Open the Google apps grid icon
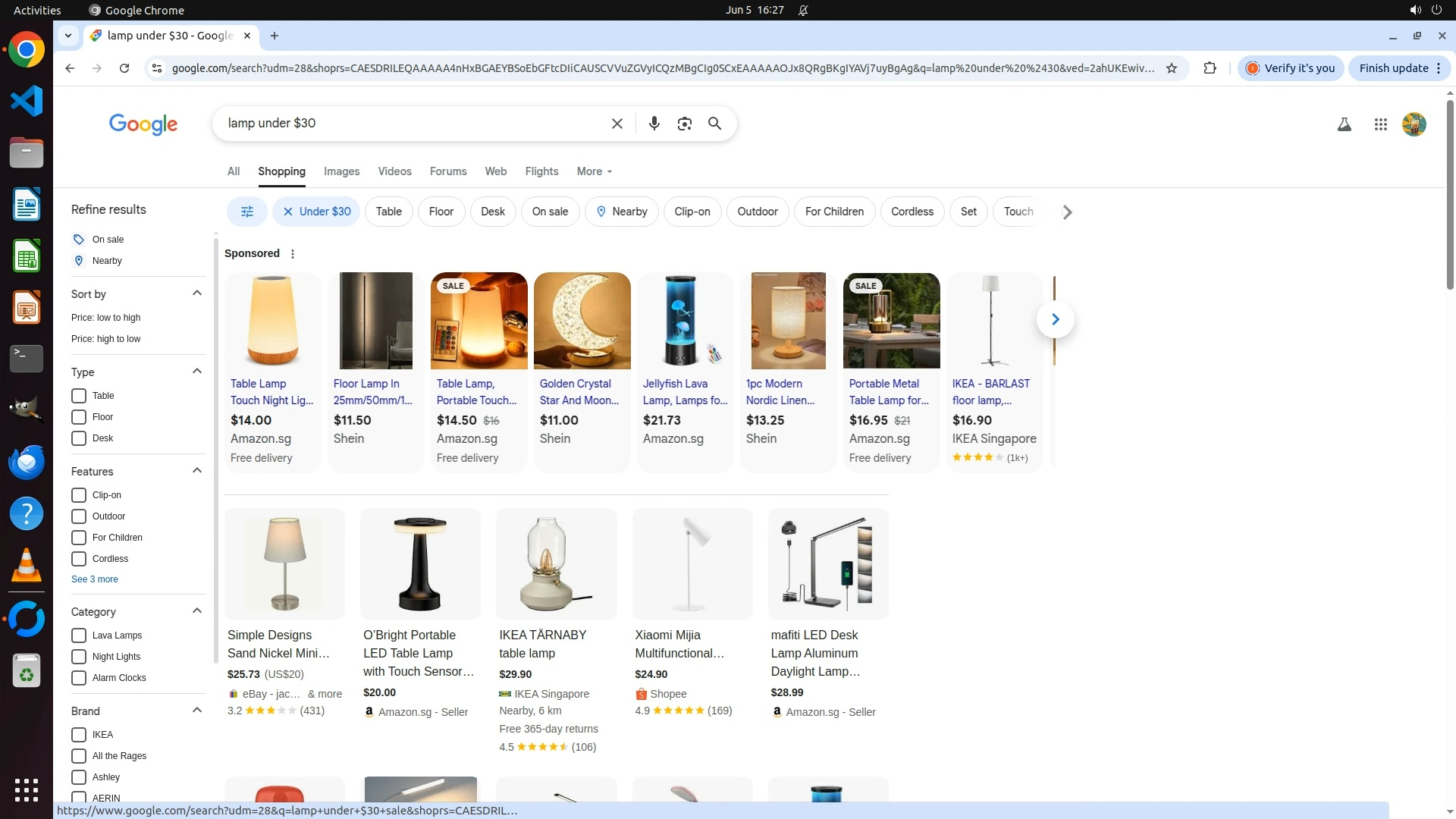 1380,124
